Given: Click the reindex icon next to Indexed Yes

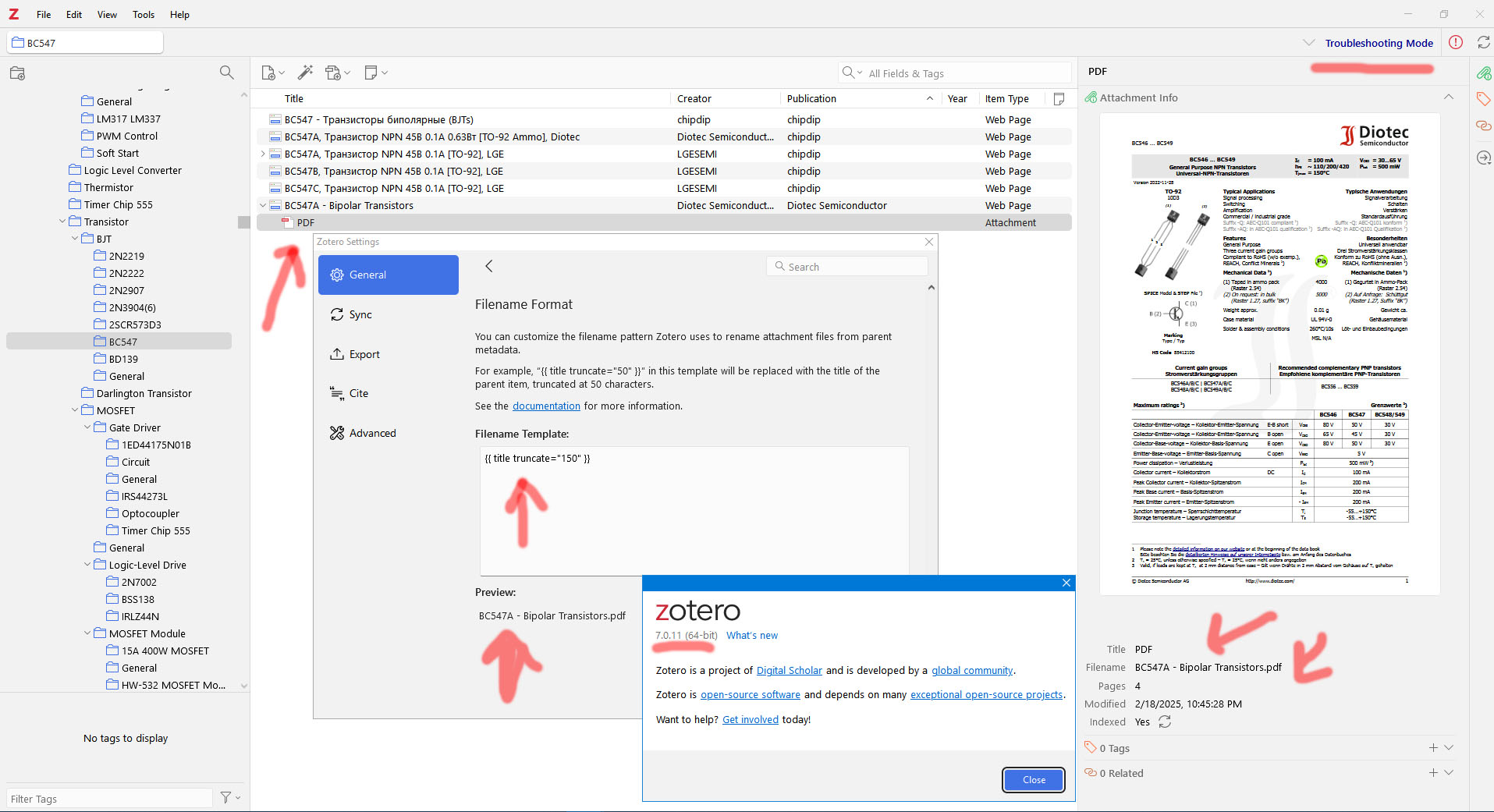Looking at the screenshot, I should (x=1165, y=722).
